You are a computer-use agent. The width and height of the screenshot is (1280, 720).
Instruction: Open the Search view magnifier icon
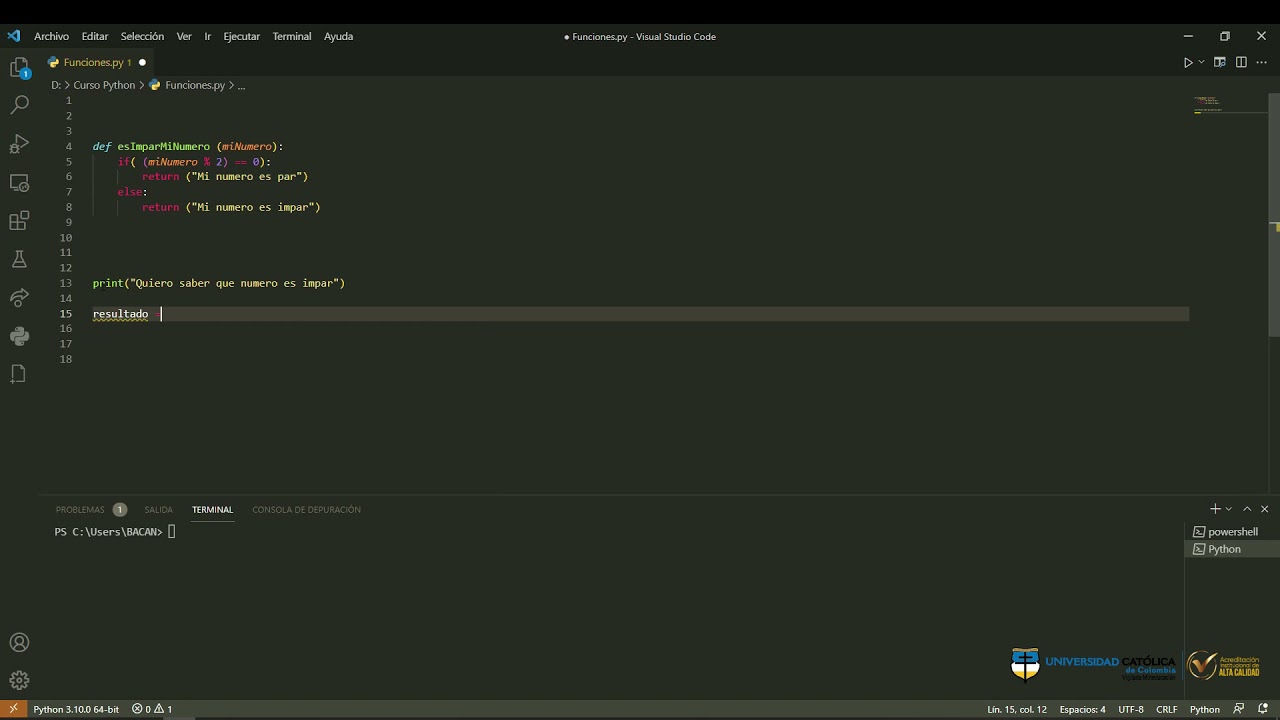pos(19,105)
